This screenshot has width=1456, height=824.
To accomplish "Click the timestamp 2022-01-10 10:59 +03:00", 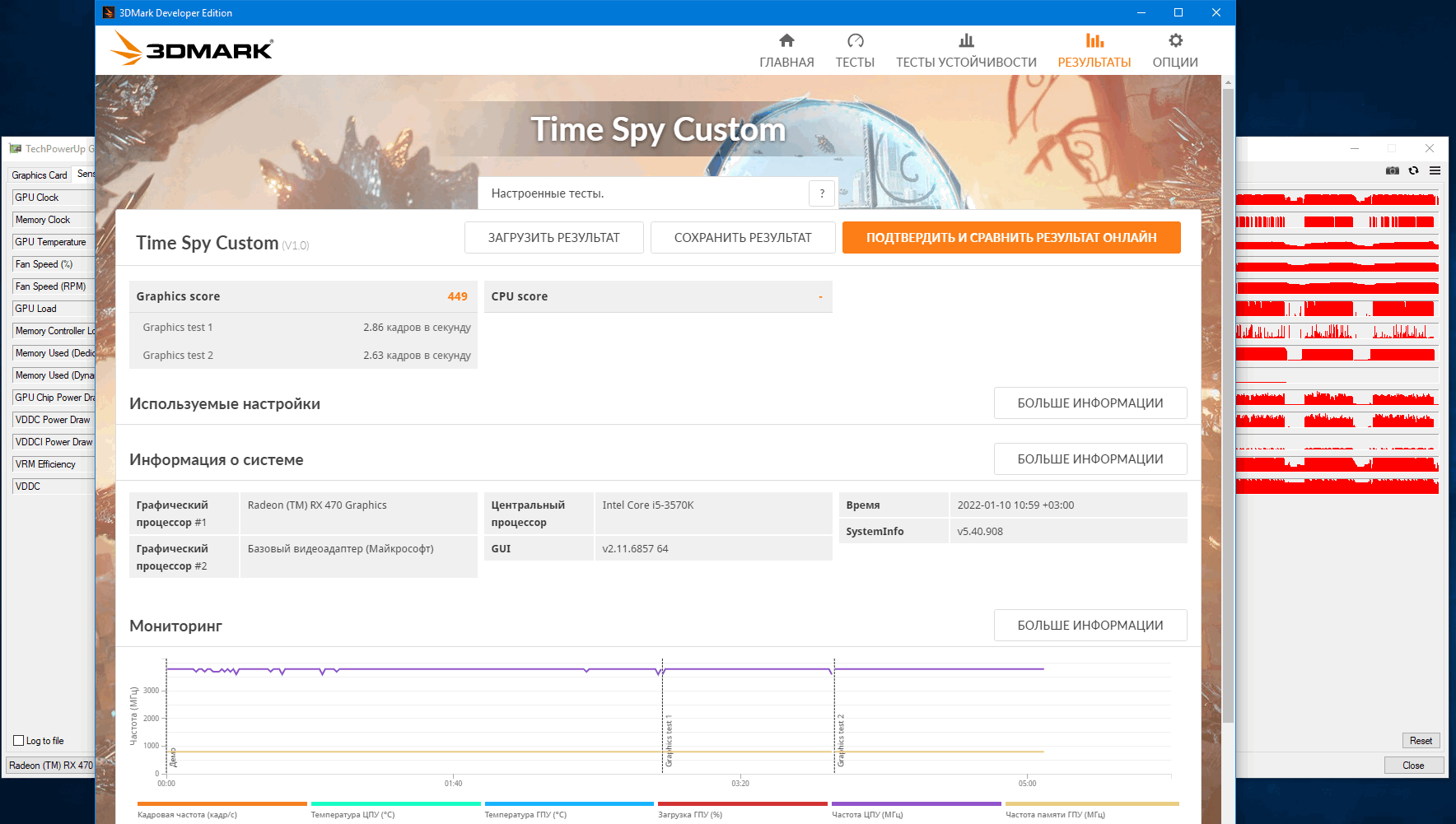I will (1015, 505).
